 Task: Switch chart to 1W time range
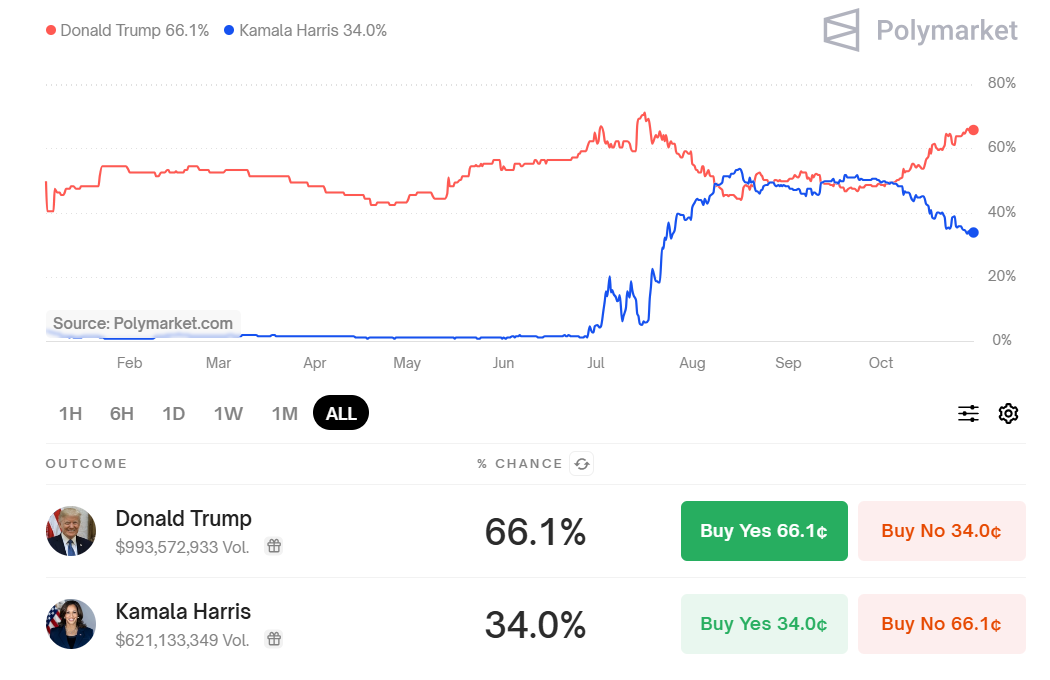[x=228, y=413]
